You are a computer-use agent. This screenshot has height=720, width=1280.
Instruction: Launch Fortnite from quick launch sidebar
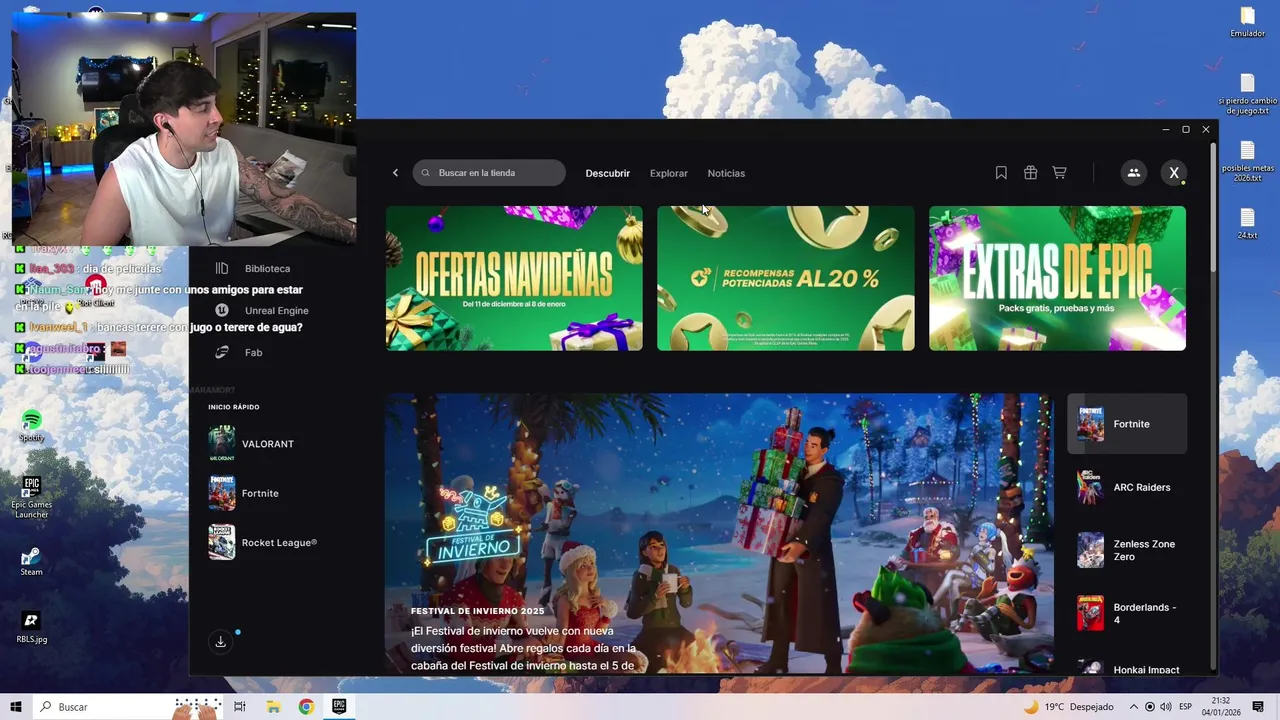(x=244, y=494)
